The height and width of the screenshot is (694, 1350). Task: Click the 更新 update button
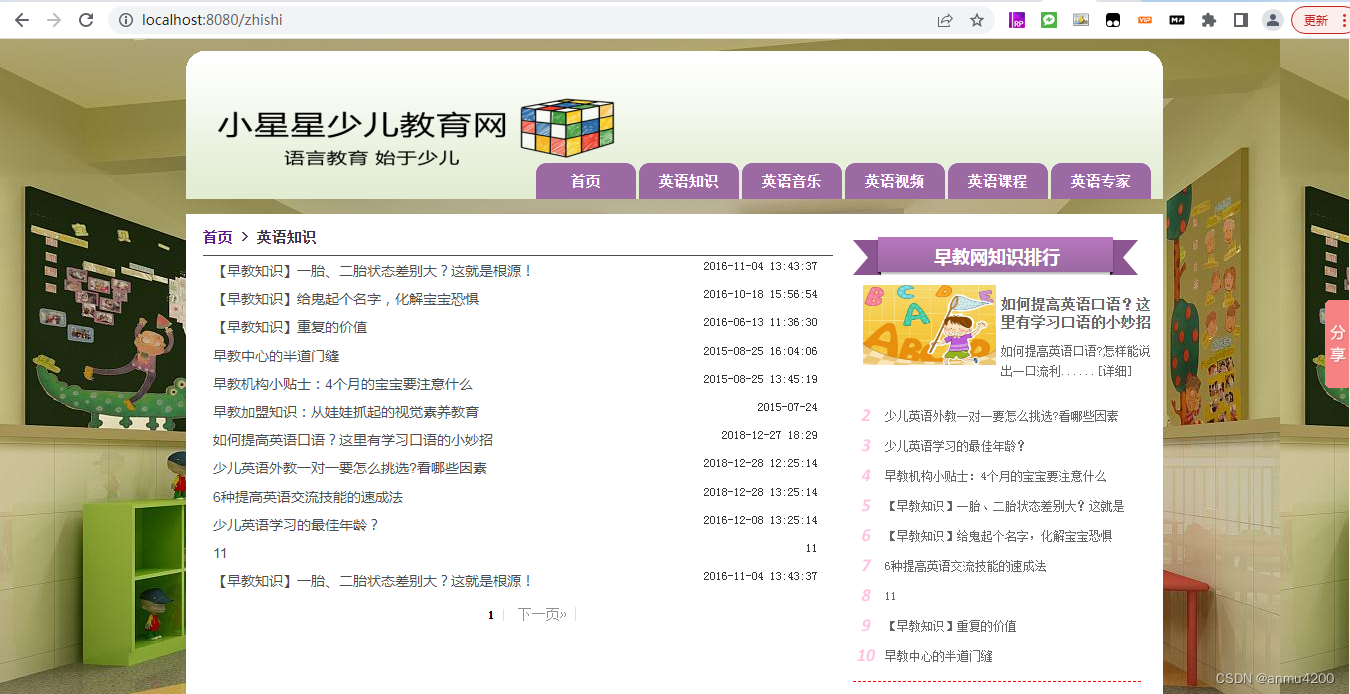click(x=1316, y=20)
